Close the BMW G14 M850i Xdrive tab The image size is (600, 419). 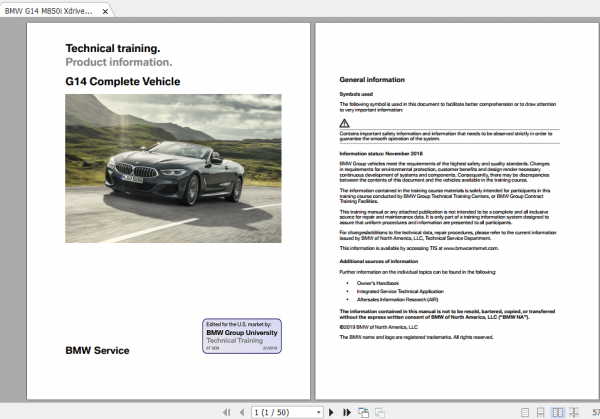(x=105, y=11)
